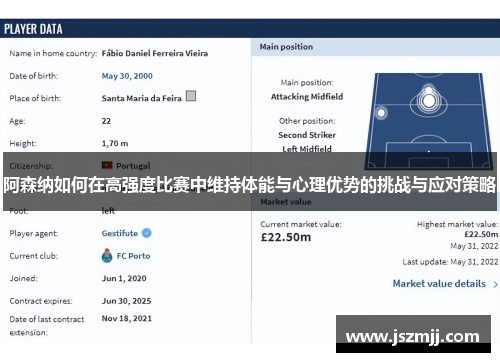Screen dimensions: 500x362
Task: Open the Market value details arrow
Action: click(495, 284)
